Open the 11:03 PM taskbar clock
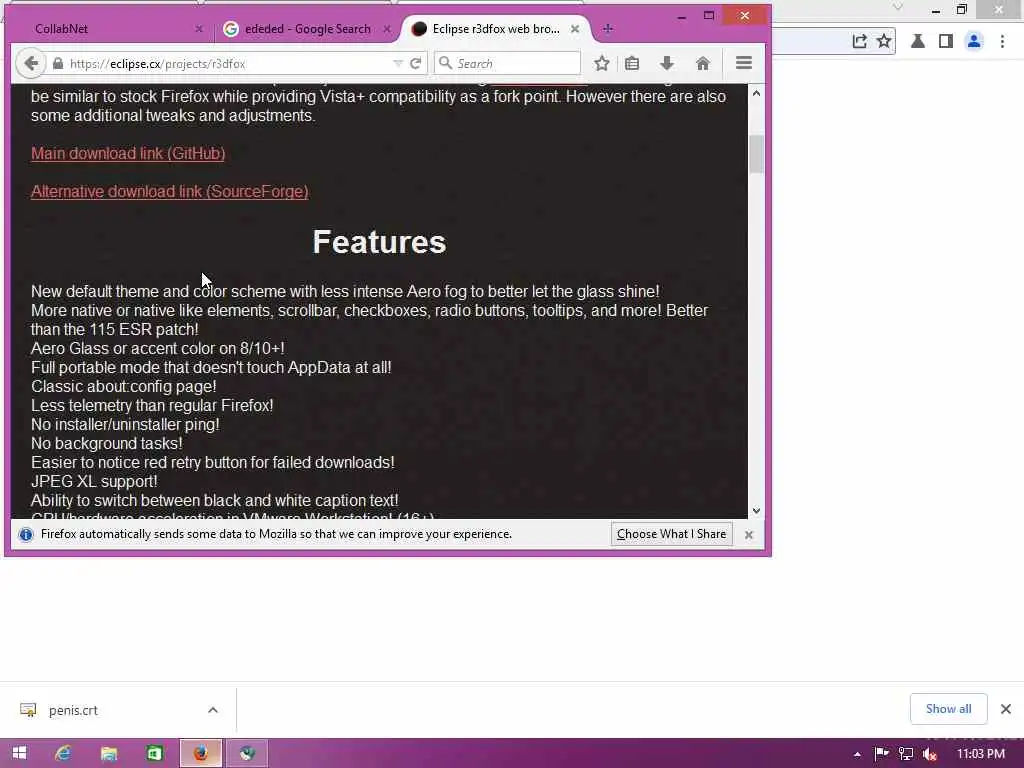 (x=980, y=754)
